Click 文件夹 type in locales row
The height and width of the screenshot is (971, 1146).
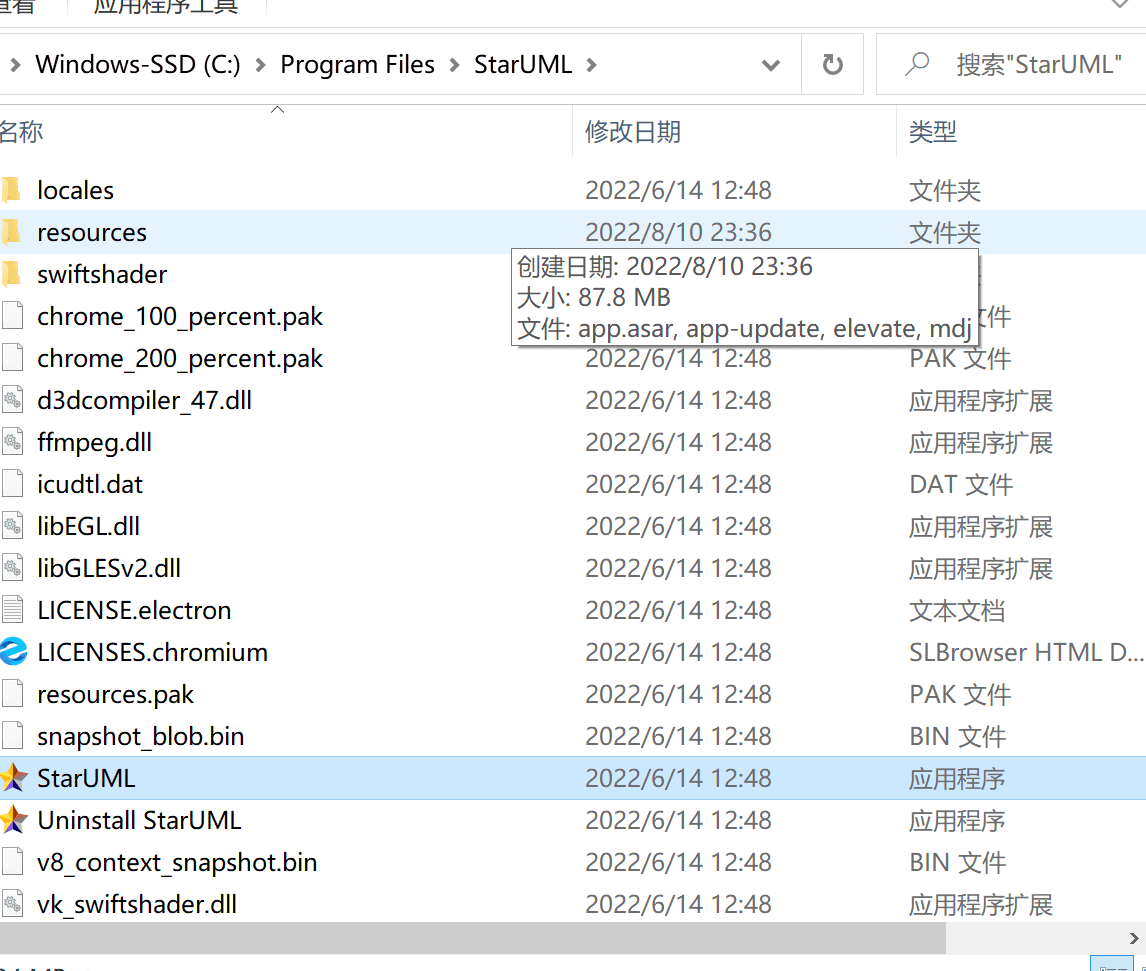point(944,190)
